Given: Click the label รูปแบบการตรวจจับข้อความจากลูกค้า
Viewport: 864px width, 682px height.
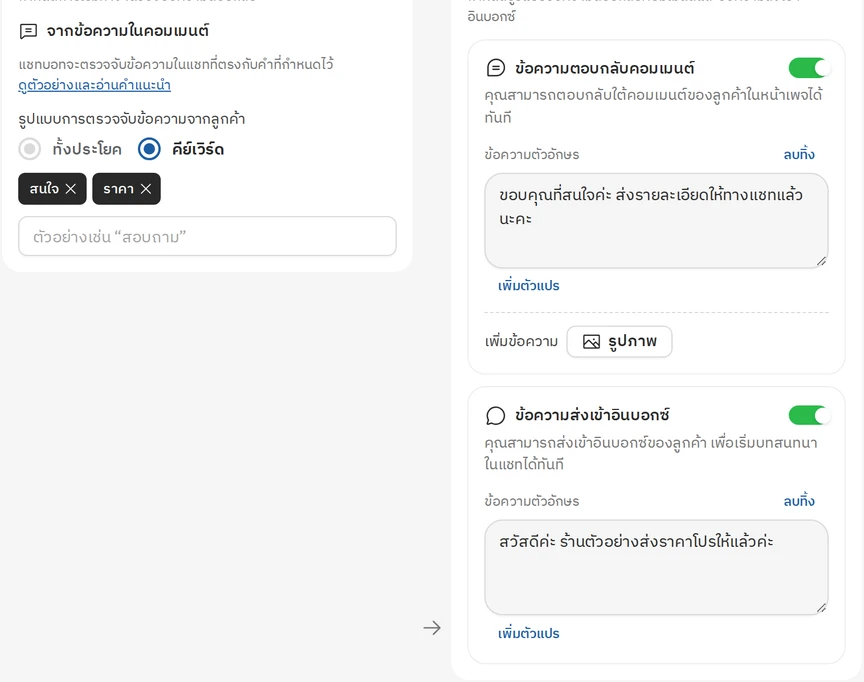Looking at the screenshot, I should (x=132, y=119).
